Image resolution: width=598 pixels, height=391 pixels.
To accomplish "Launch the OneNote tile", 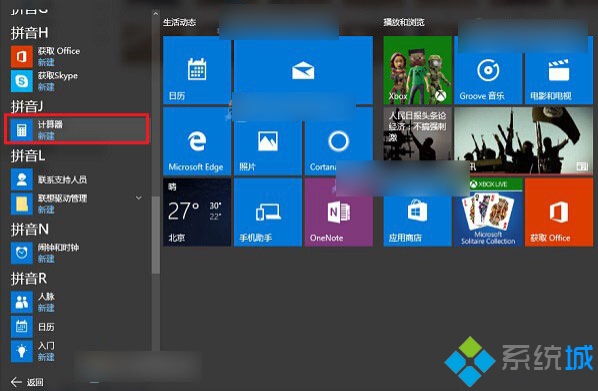I will (339, 212).
